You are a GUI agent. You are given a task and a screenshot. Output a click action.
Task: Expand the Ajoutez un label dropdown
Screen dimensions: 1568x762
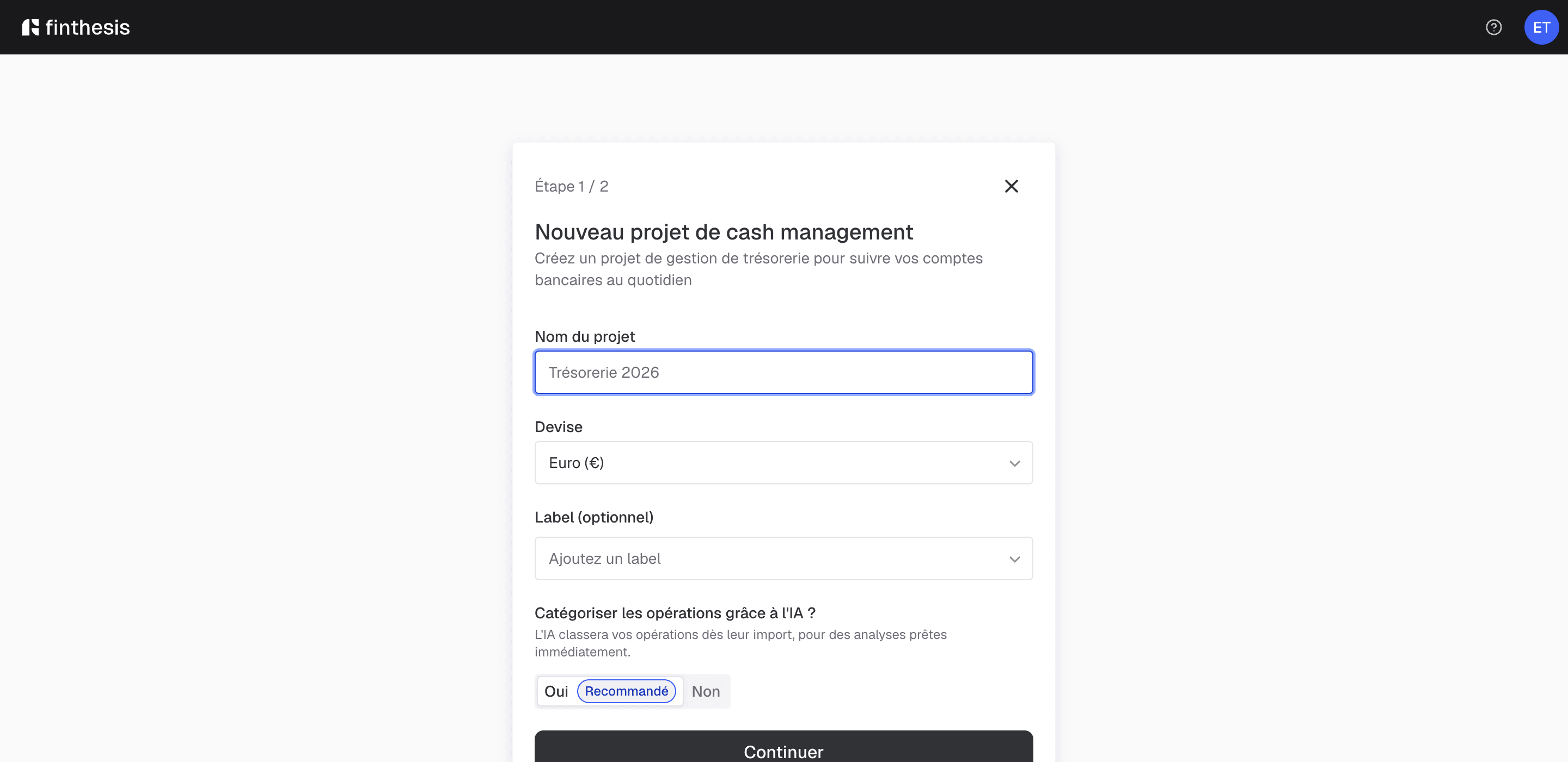point(783,559)
